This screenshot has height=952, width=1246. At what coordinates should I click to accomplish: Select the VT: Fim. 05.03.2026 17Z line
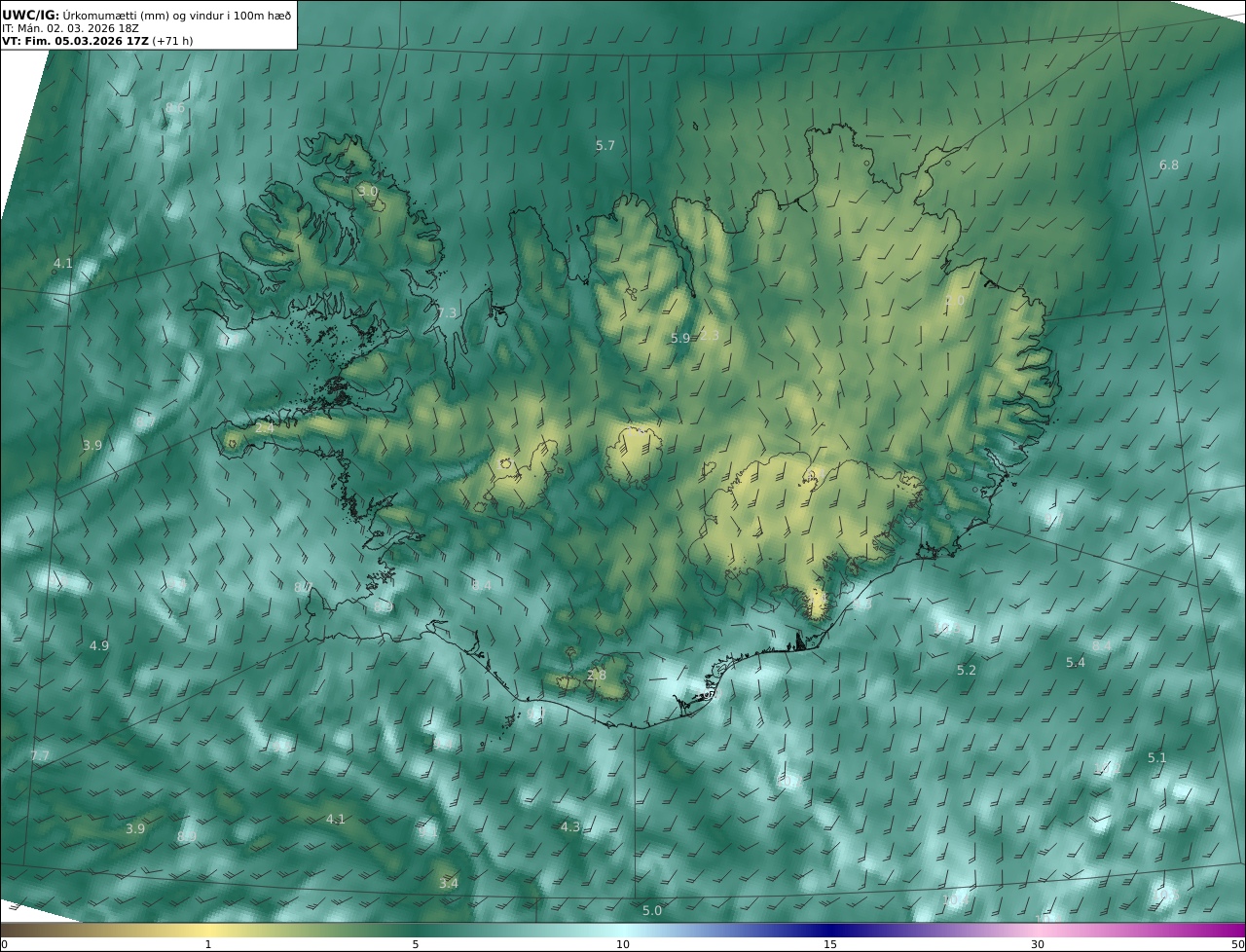click(x=75, y=42)
